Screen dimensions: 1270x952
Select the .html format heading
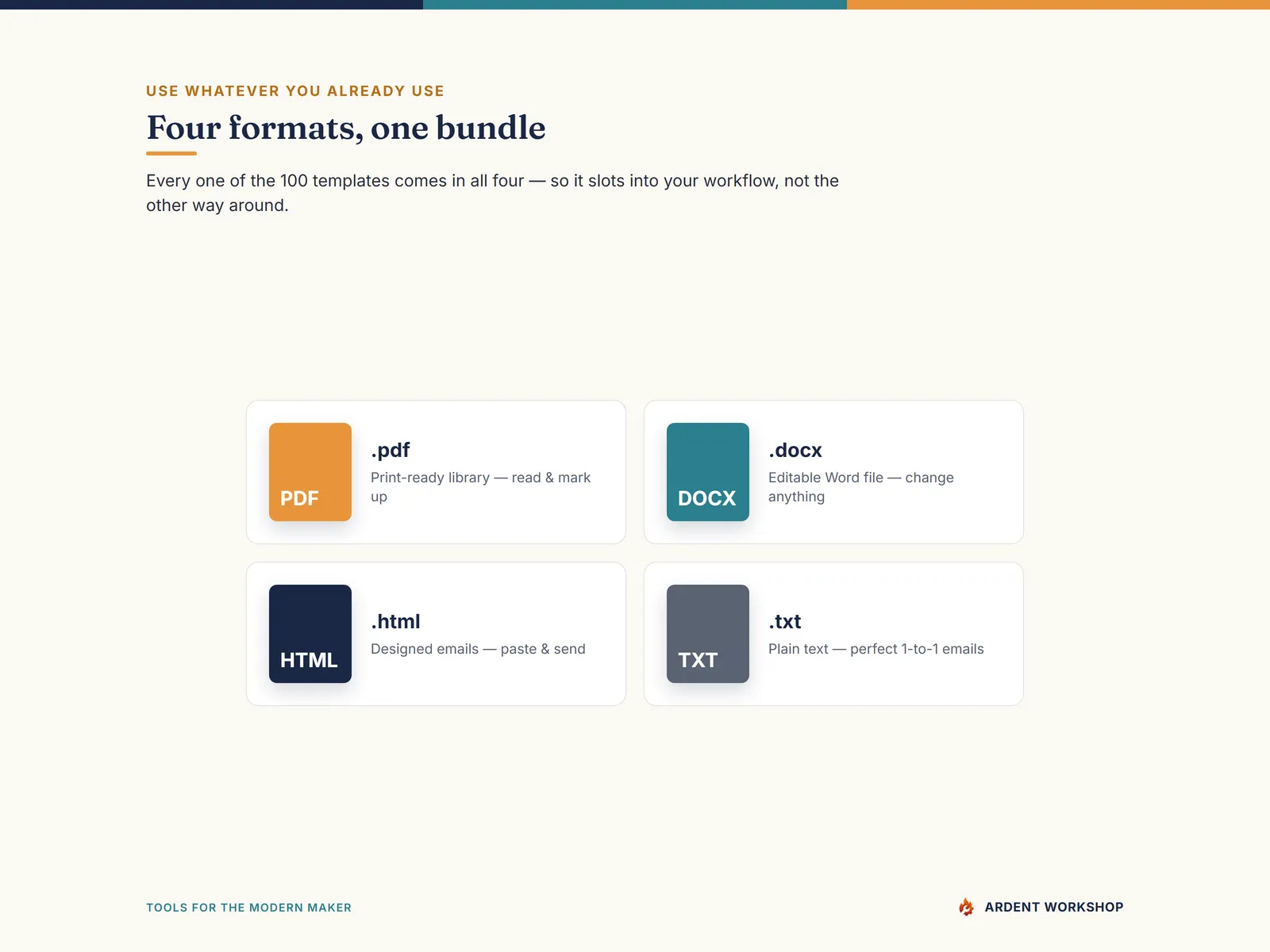pyautogui.click(x=395, y=621)
